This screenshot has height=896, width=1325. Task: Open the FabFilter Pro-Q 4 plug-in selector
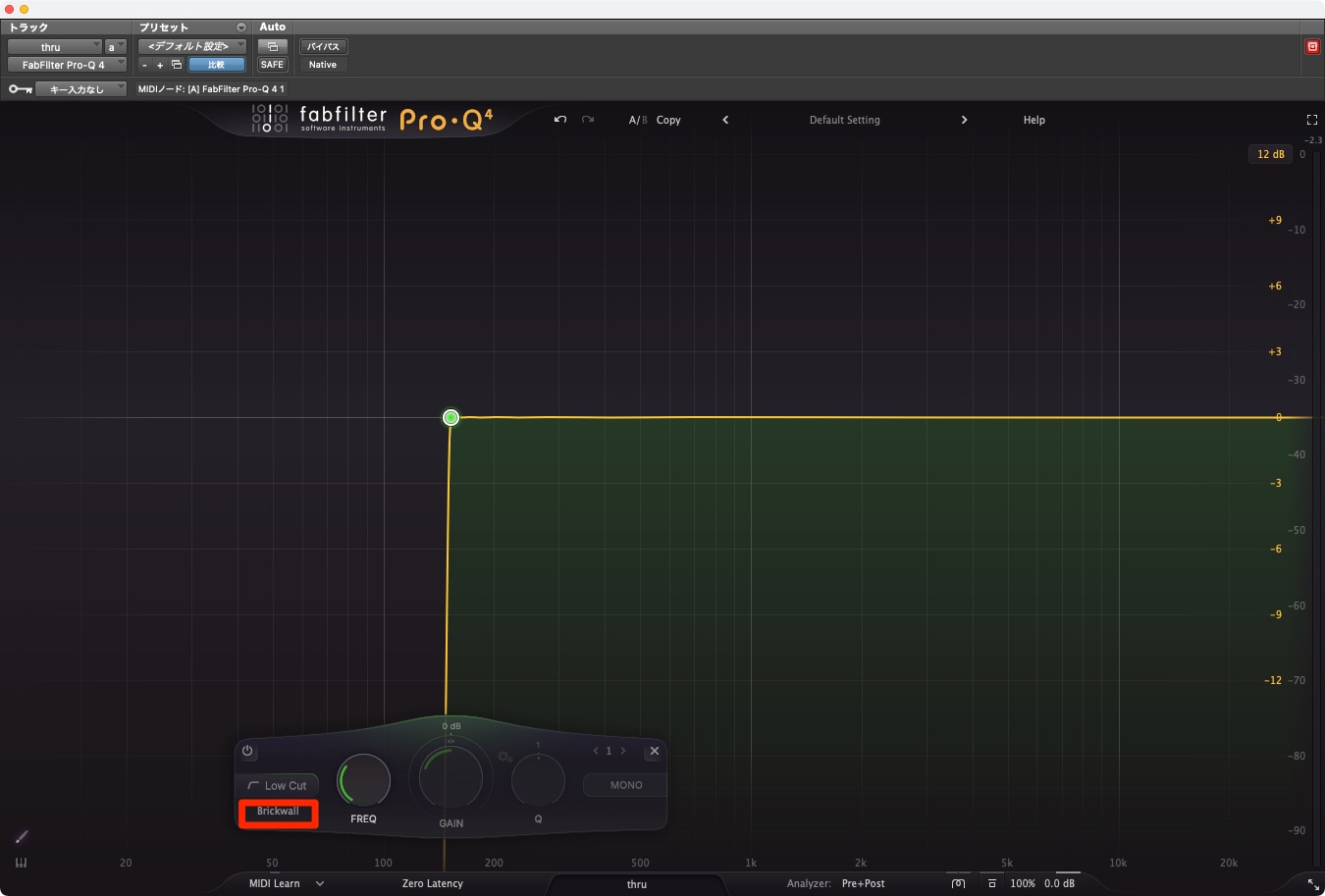tap(67, 65)
